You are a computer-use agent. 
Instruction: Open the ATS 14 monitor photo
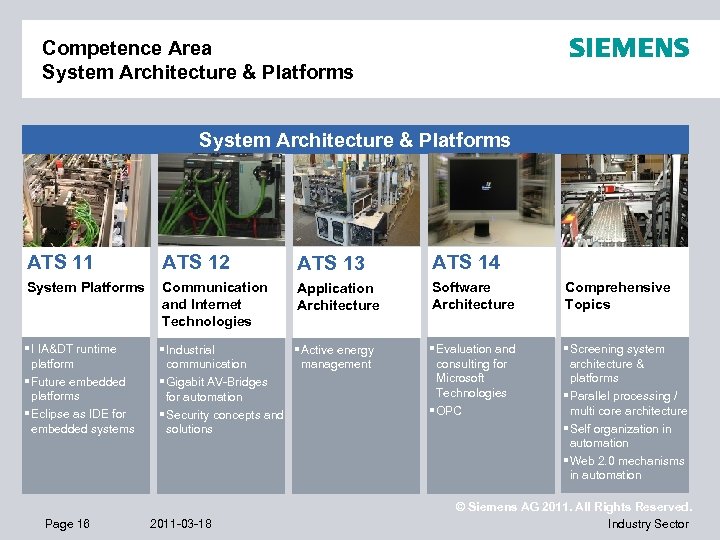491,200
